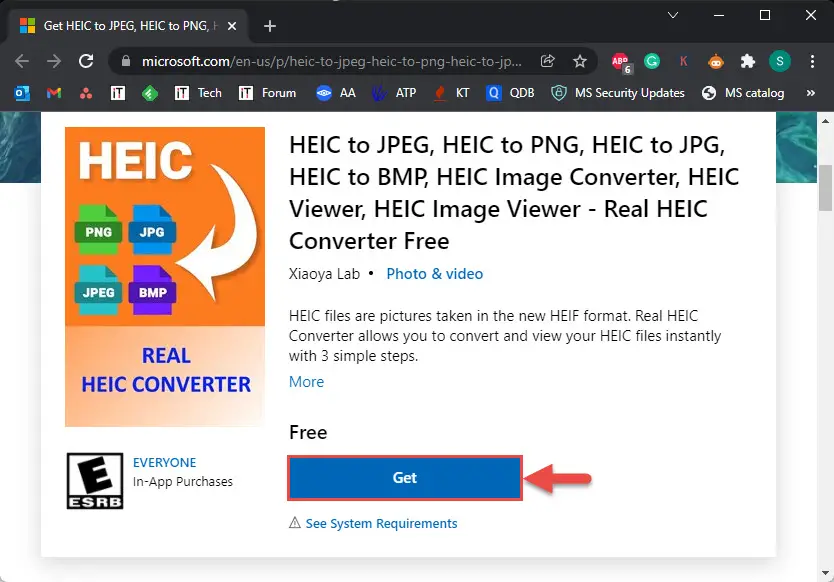Select the Get HEIC to JPEG tab
This screenshot has height=582, width=834.
pos(128,26)
